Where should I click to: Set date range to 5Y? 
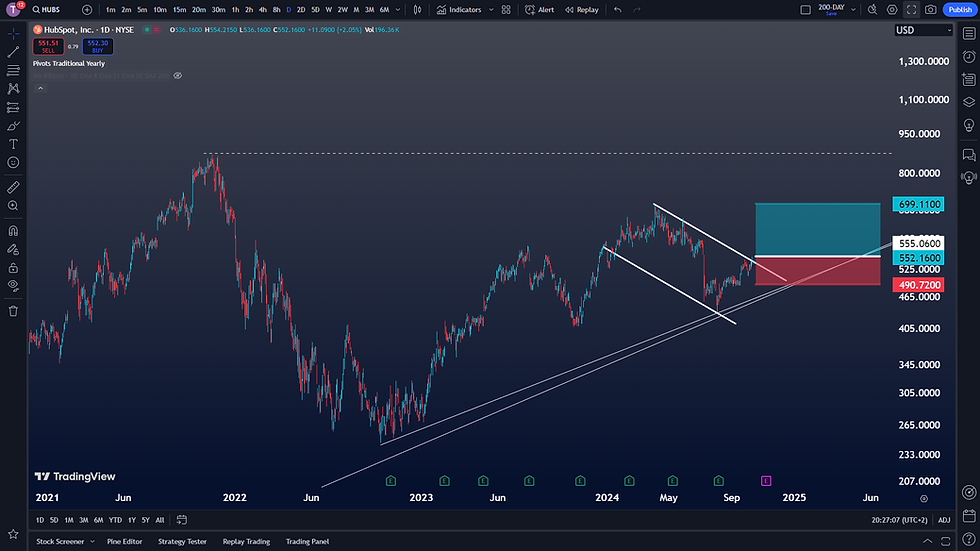pos(145,520)
